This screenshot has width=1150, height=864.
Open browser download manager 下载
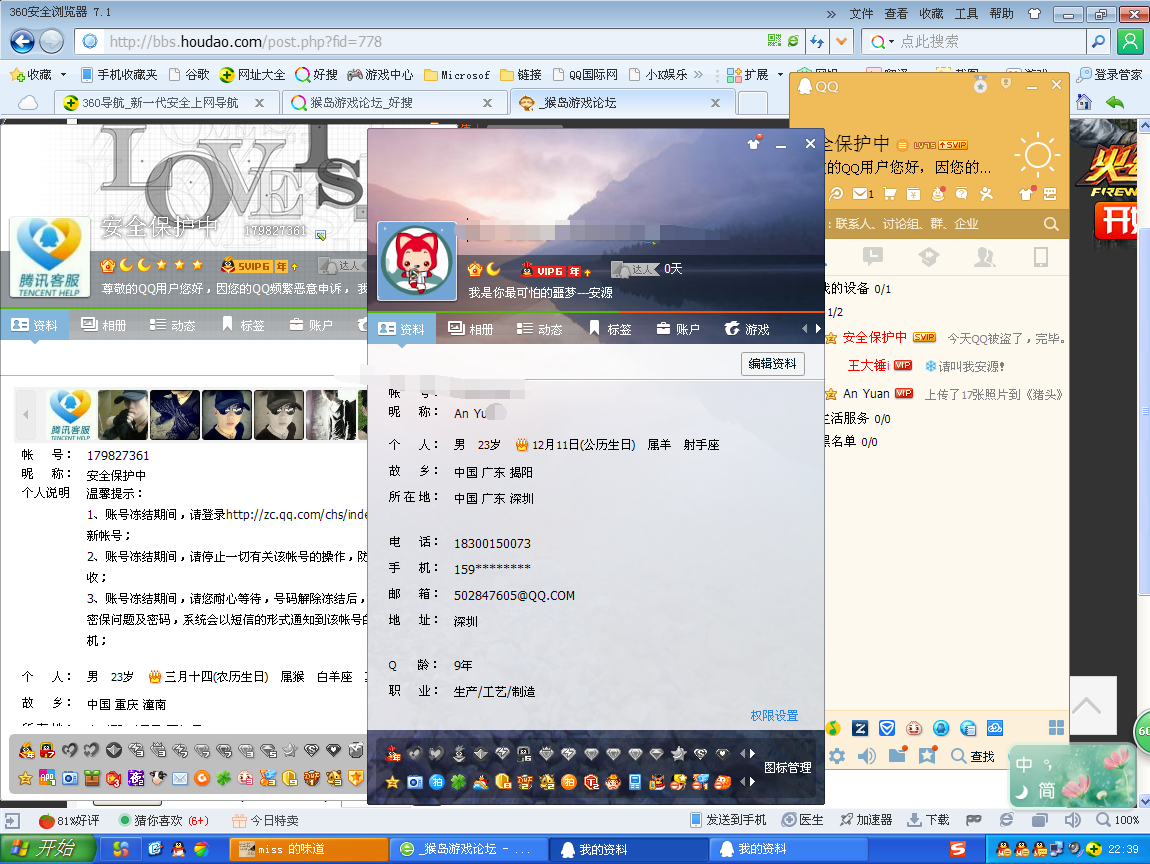pos(928,820)
